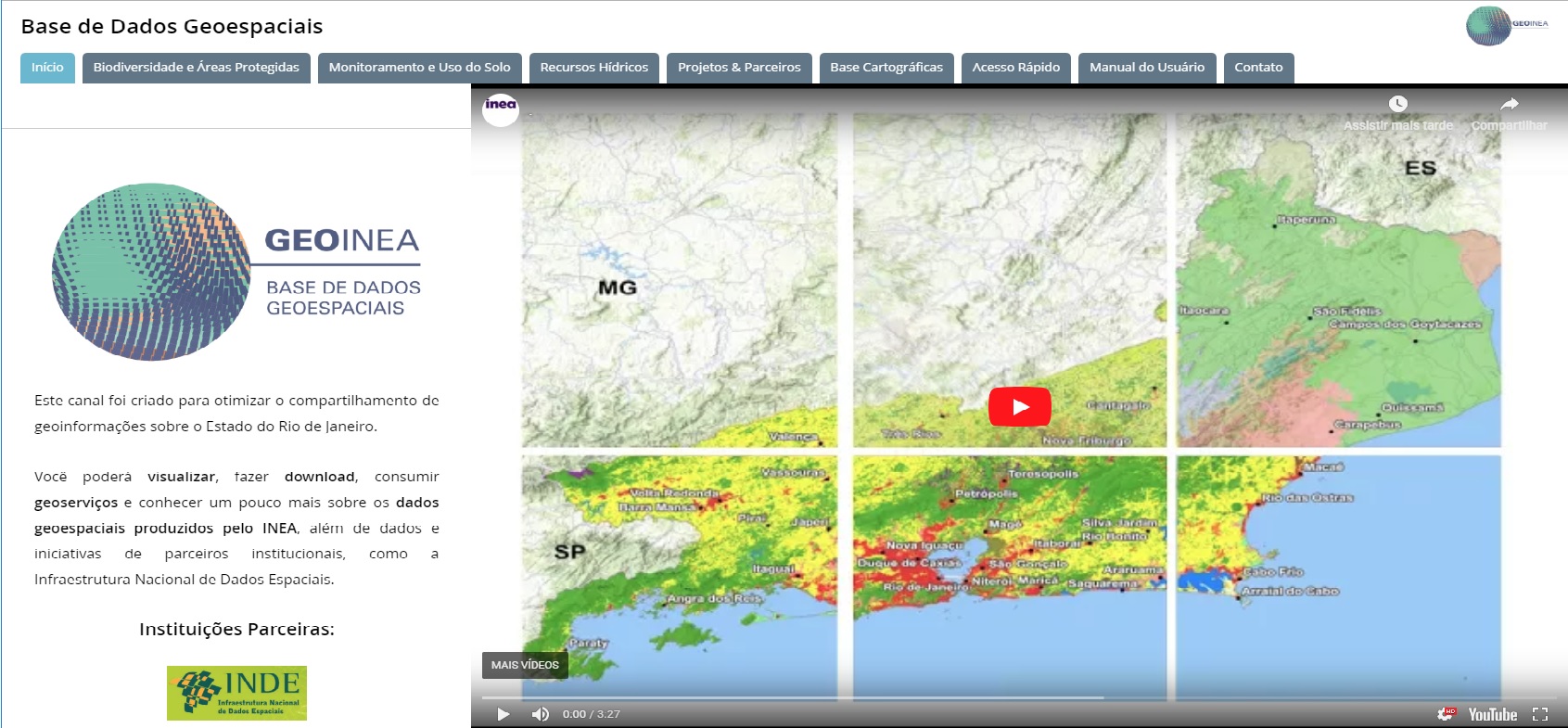
Task: Open the Manual do Usuário tab
Action: (x=1146, y=68)
